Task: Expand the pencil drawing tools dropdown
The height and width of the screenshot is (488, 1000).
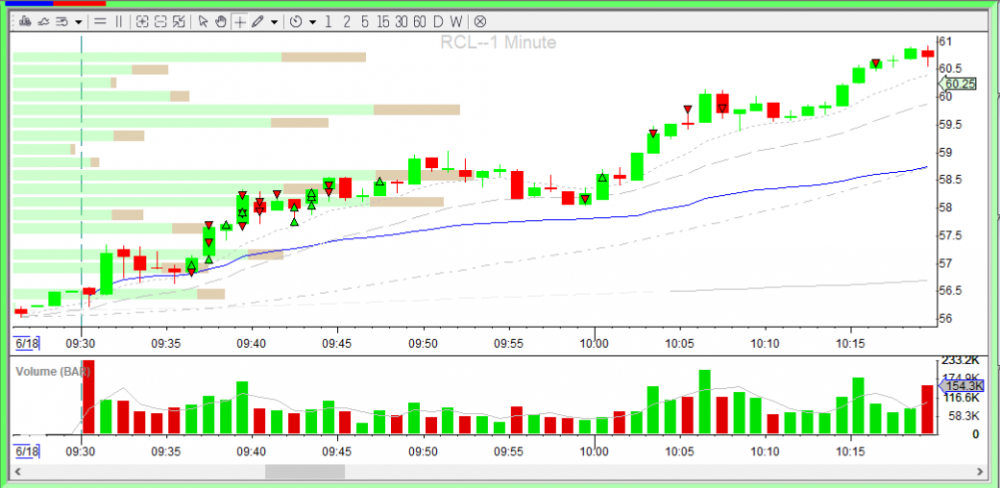Action: pyautogui.click(x=273, y=21)
